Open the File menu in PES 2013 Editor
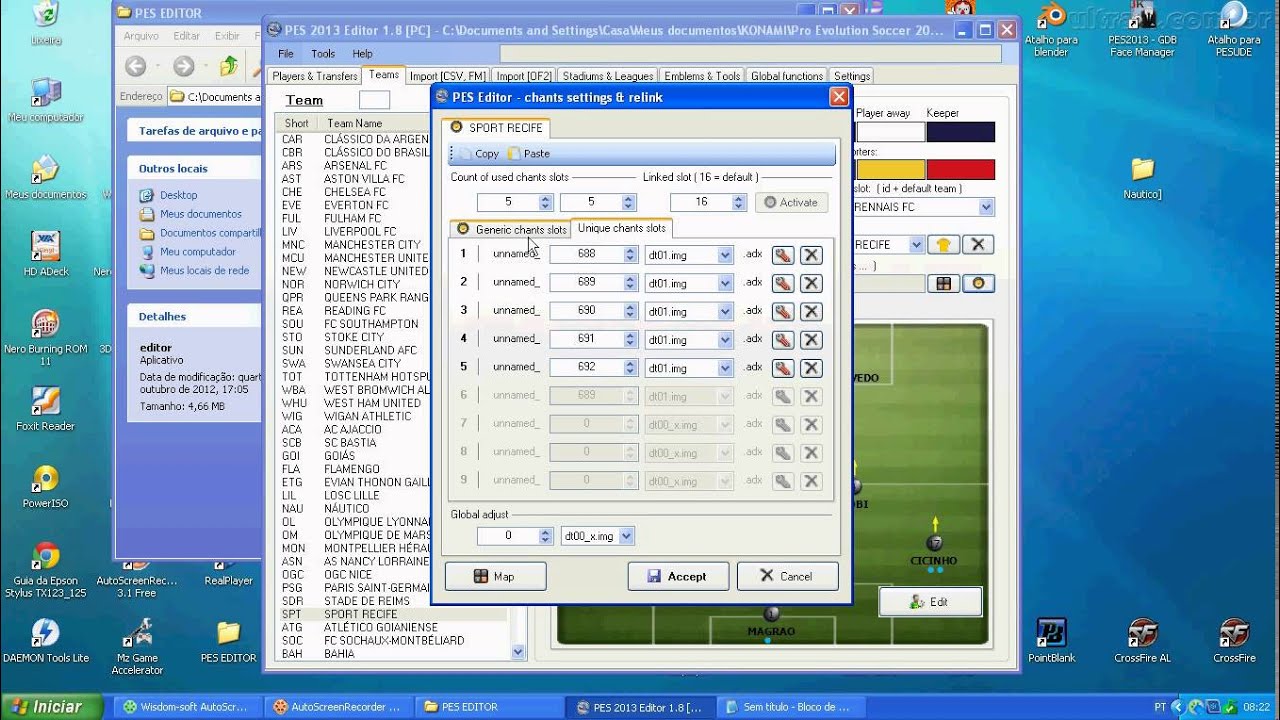1280x720 pixels. pyautogui.click(x=286, y=54)
